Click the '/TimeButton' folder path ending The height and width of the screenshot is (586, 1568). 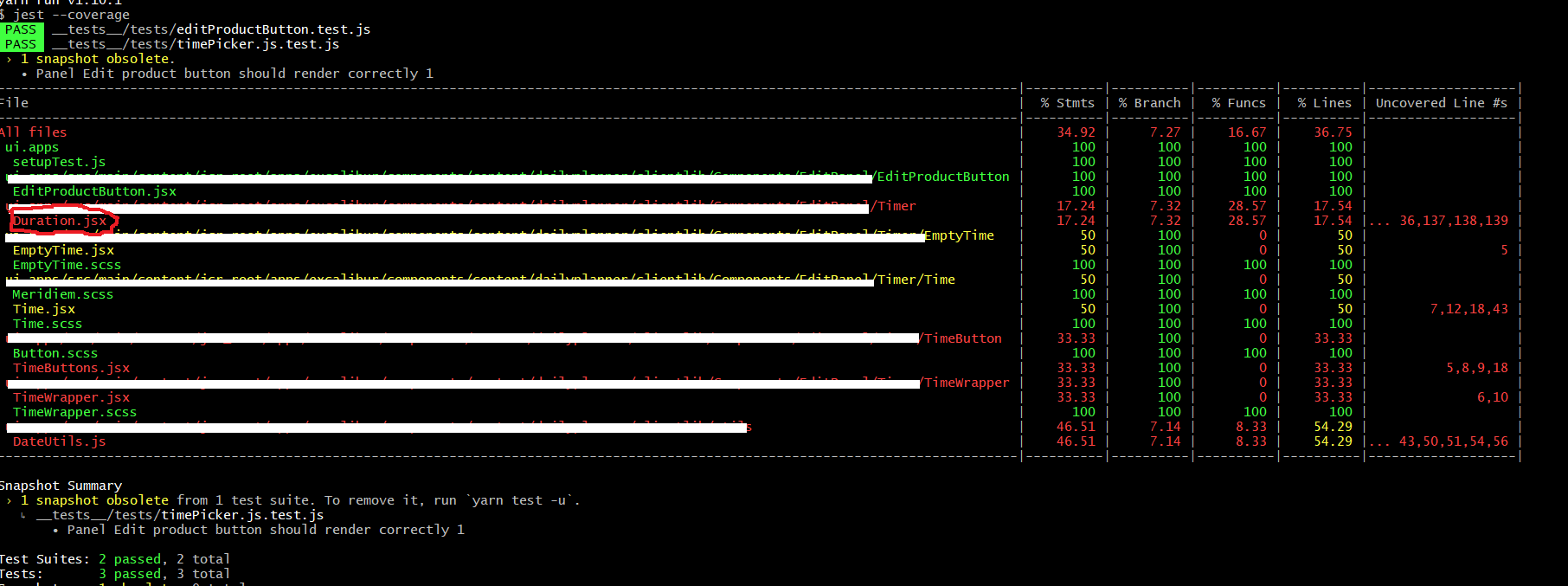click(961, 338)
